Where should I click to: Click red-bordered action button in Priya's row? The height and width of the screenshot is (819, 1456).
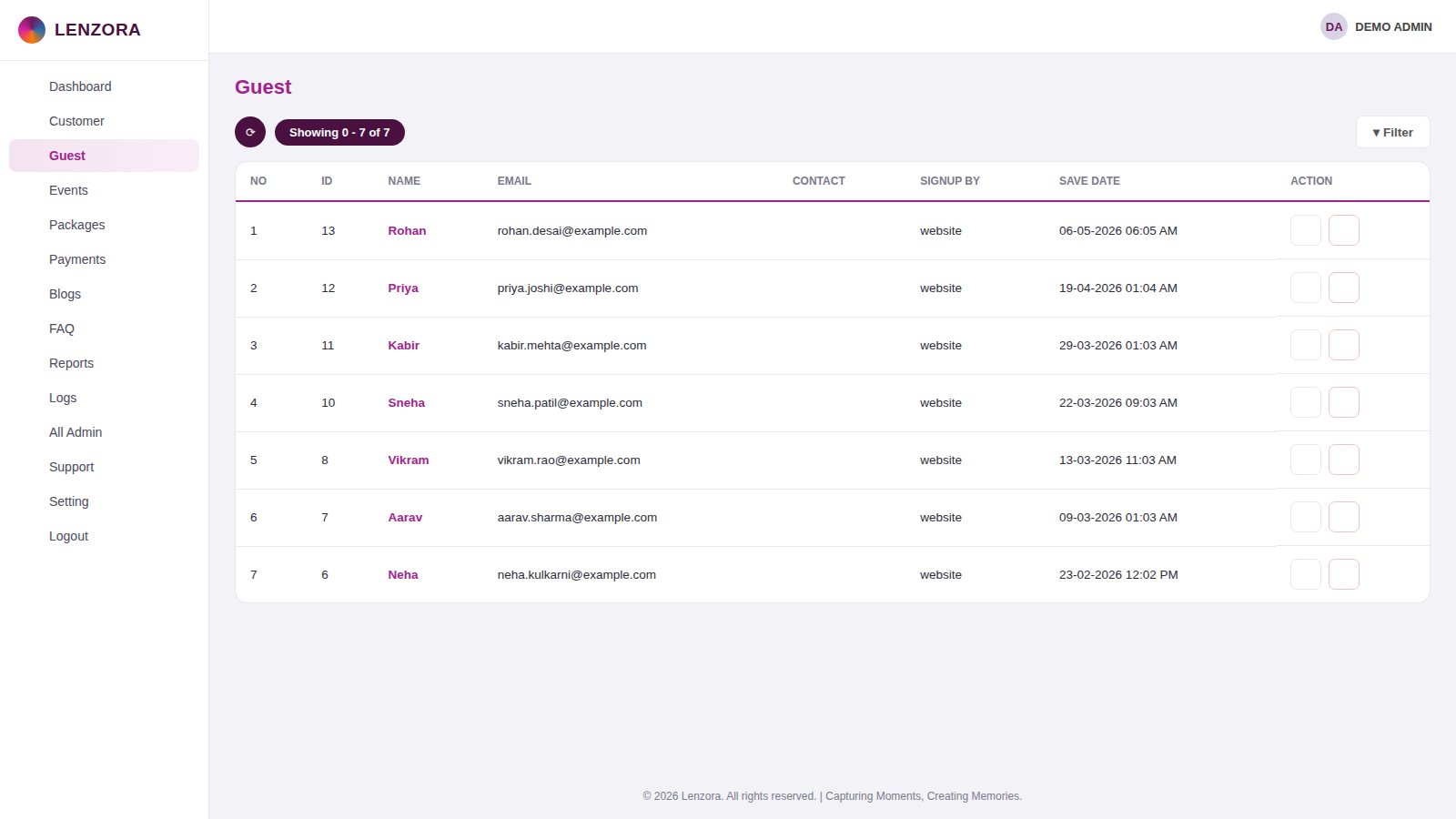(1344, 288)
